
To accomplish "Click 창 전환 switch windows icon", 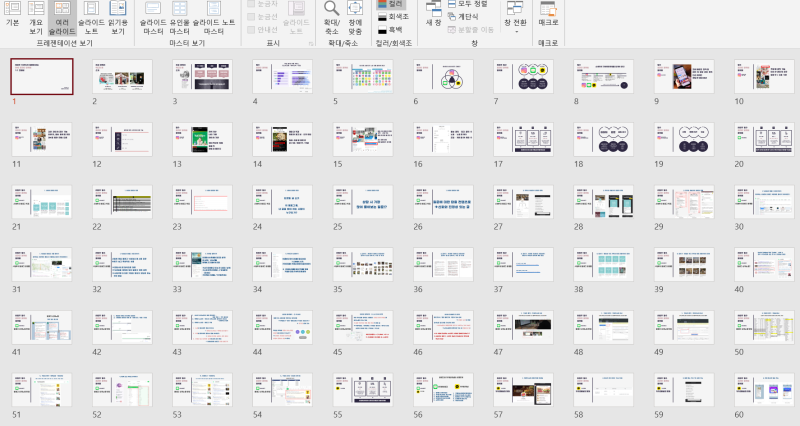I will click(515, 10).
